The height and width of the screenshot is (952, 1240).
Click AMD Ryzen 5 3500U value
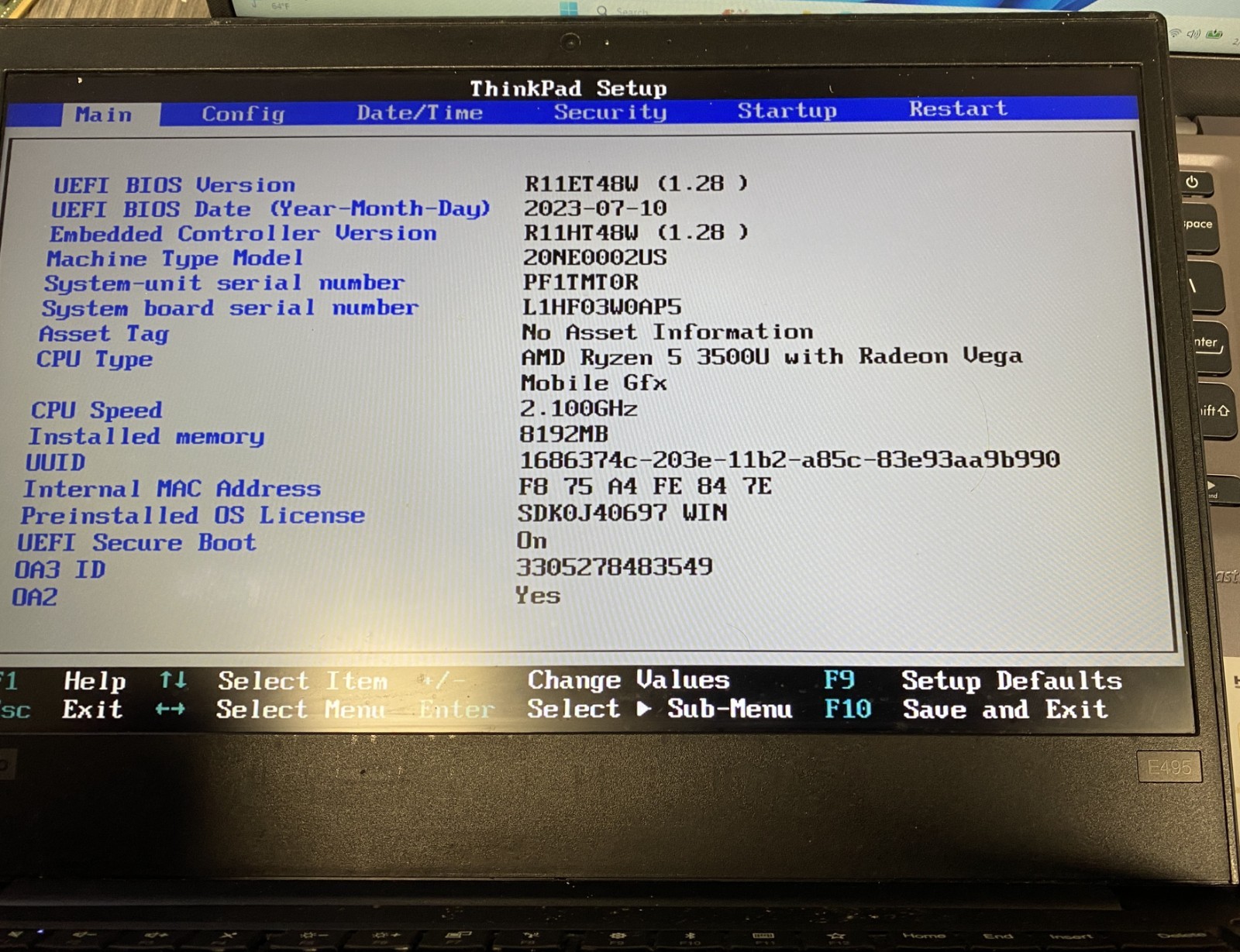[772, 357]
